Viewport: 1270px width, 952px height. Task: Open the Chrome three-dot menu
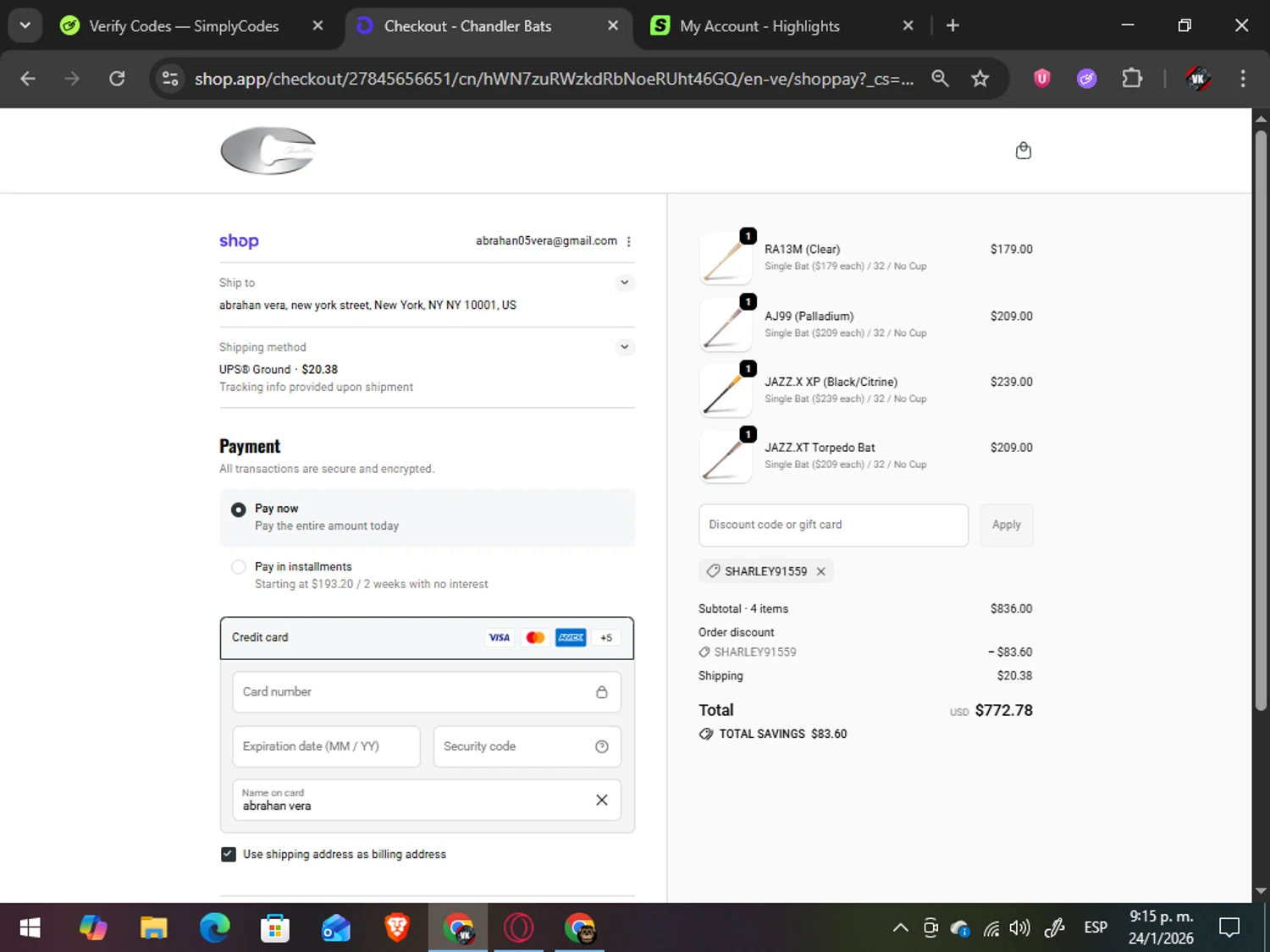click(x=1243, y=79)
